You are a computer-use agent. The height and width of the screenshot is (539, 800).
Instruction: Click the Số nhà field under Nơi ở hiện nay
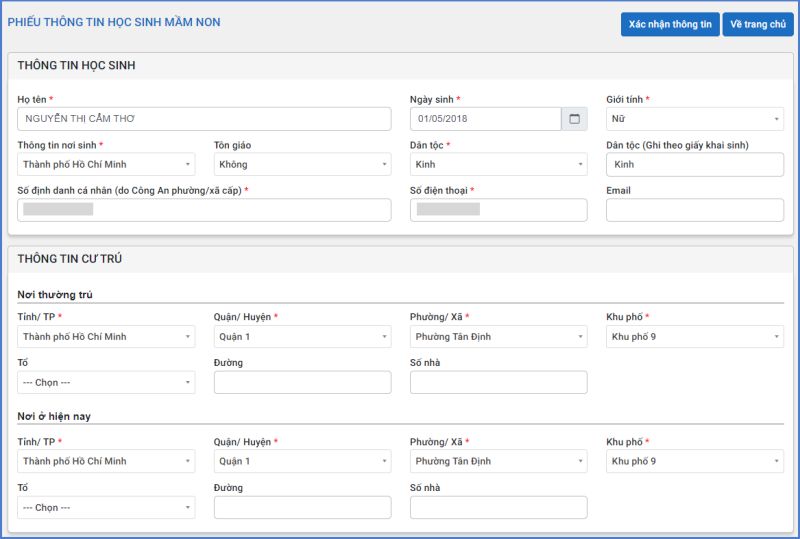click(x=498, y=508)
